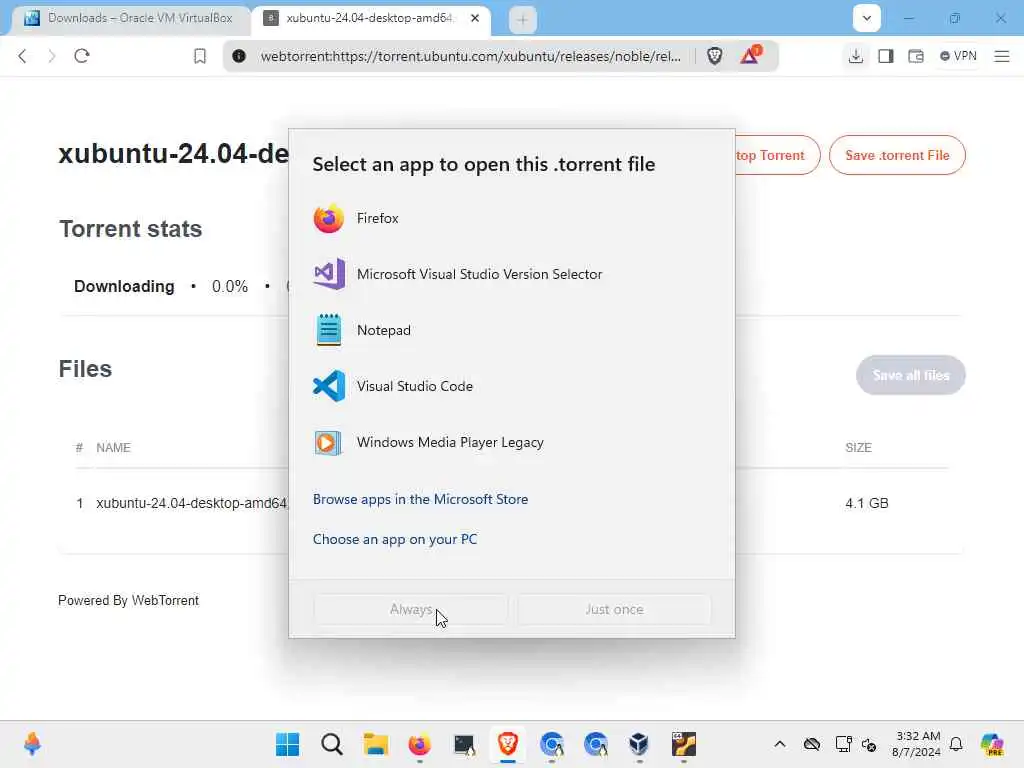Select Visual Studio Code app

pyautogui.click(x=511, y=386)
